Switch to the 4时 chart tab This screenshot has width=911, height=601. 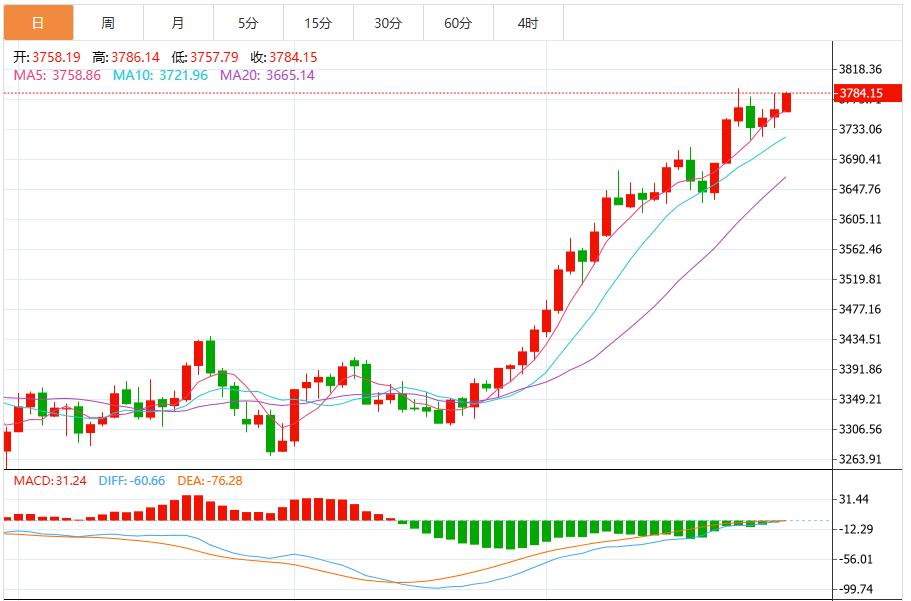(528, 23)
